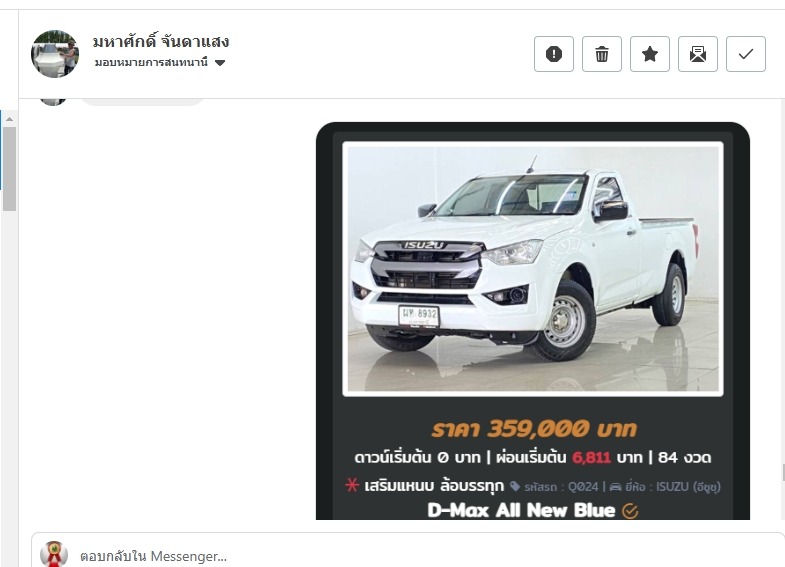Click the ยี่ห้อ ISUZU brand label
This screenshot has height=567, width=785.
(665, 486)
